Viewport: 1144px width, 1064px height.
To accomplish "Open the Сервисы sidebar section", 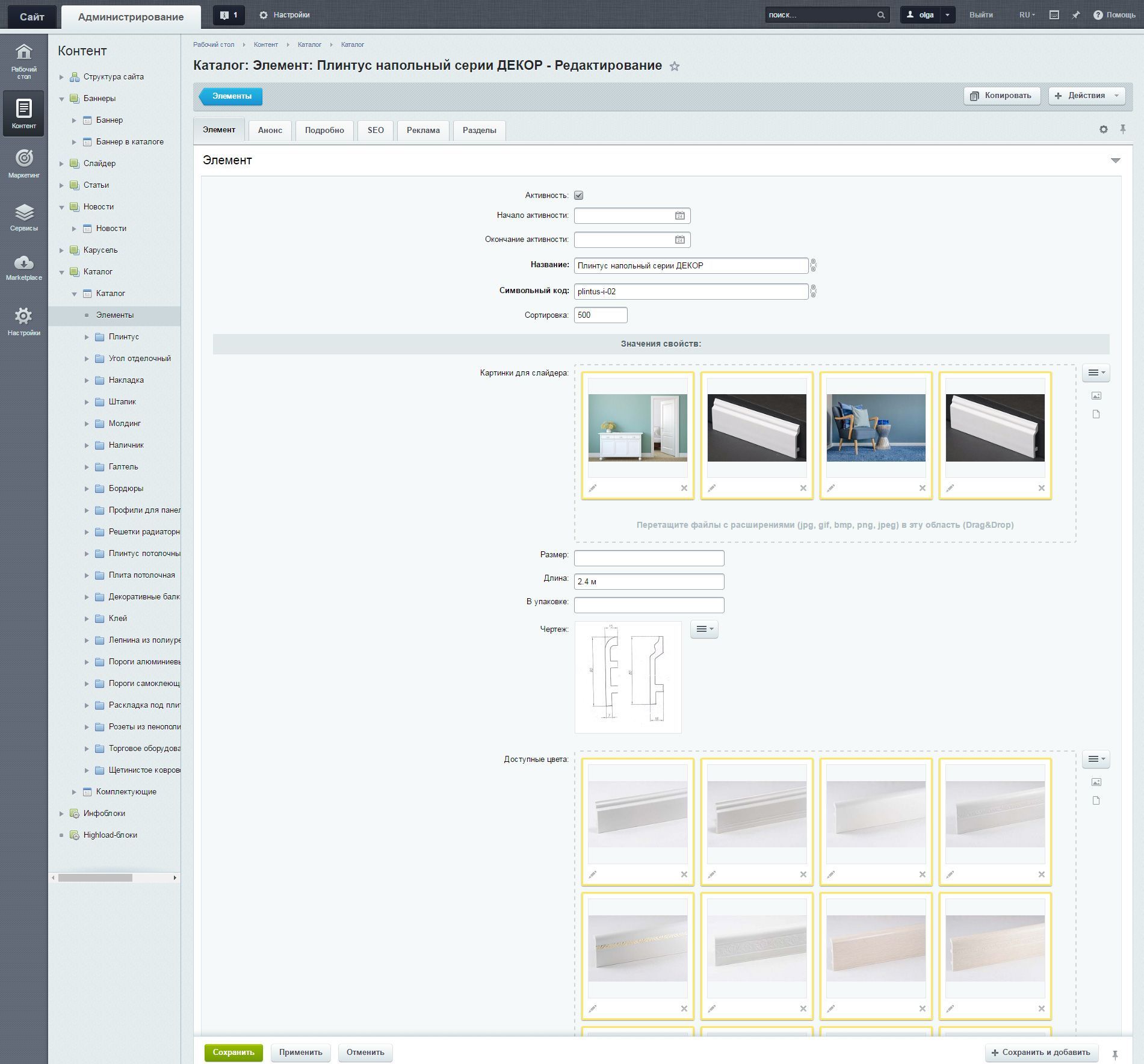I will [23, 217].
